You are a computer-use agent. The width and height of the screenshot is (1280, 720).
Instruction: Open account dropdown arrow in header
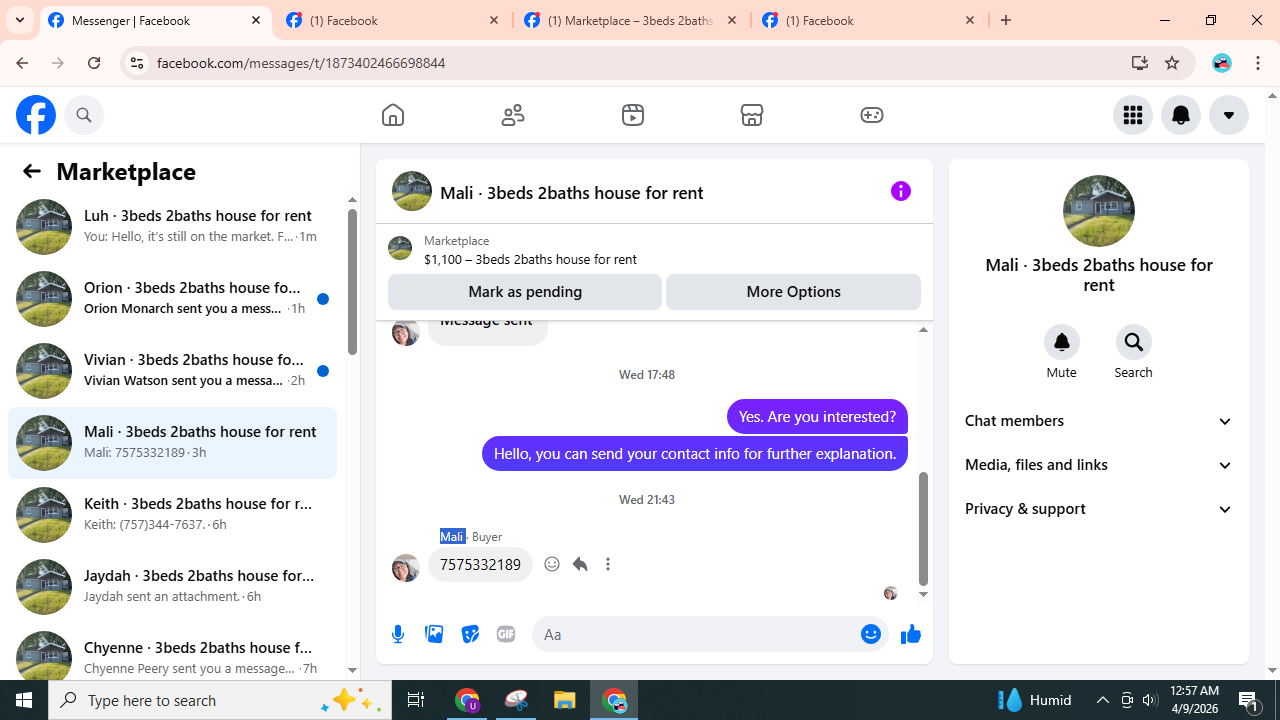1229,115
